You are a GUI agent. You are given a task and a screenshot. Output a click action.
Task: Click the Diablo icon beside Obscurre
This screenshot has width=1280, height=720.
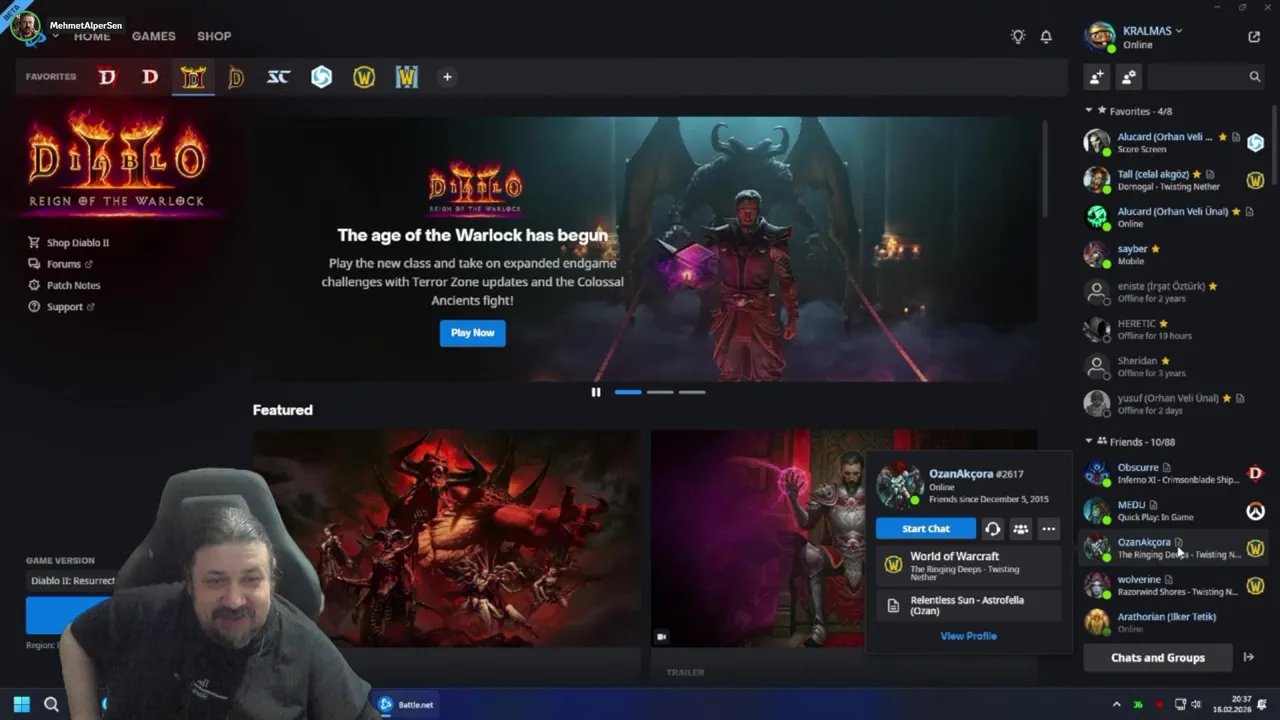pyautogui.click(x=1255, y=473)
